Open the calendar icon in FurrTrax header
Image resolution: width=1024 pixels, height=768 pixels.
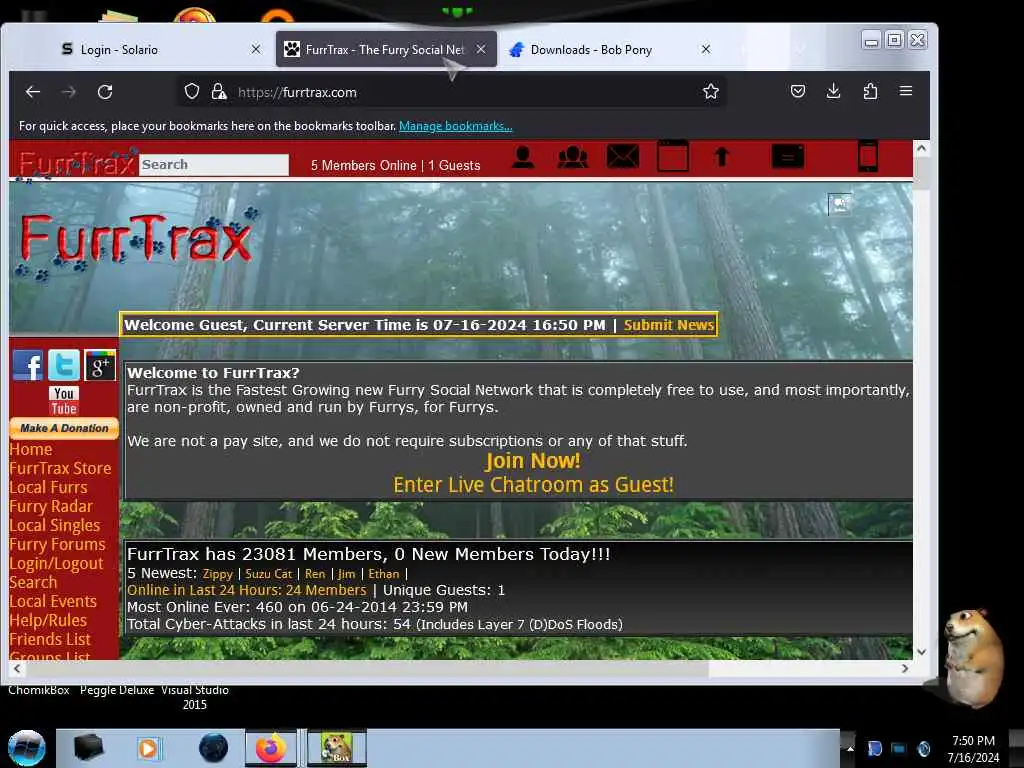[673, 156]
